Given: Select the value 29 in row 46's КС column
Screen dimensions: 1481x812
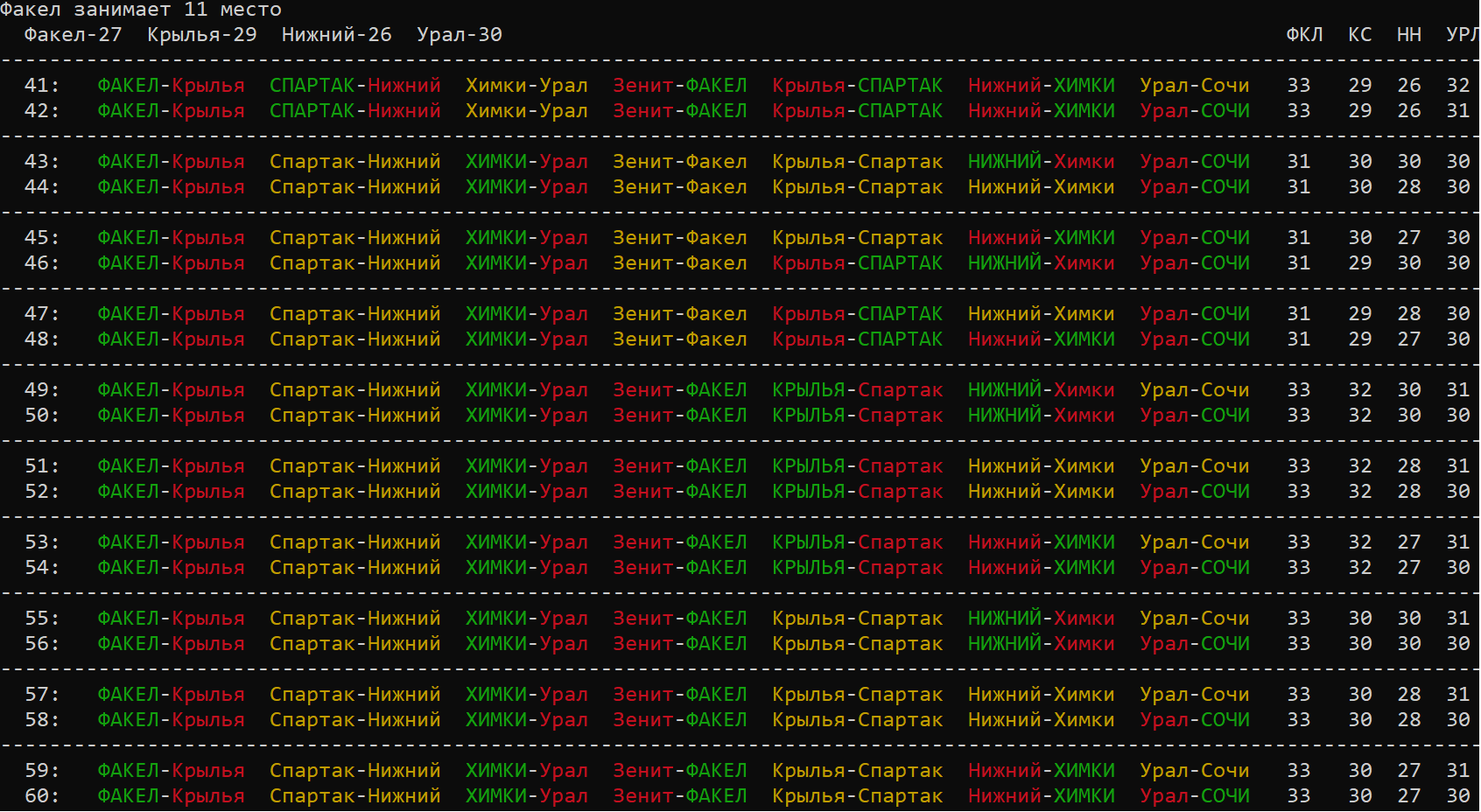Looking at the screenshot, I should coord(1360,263).
